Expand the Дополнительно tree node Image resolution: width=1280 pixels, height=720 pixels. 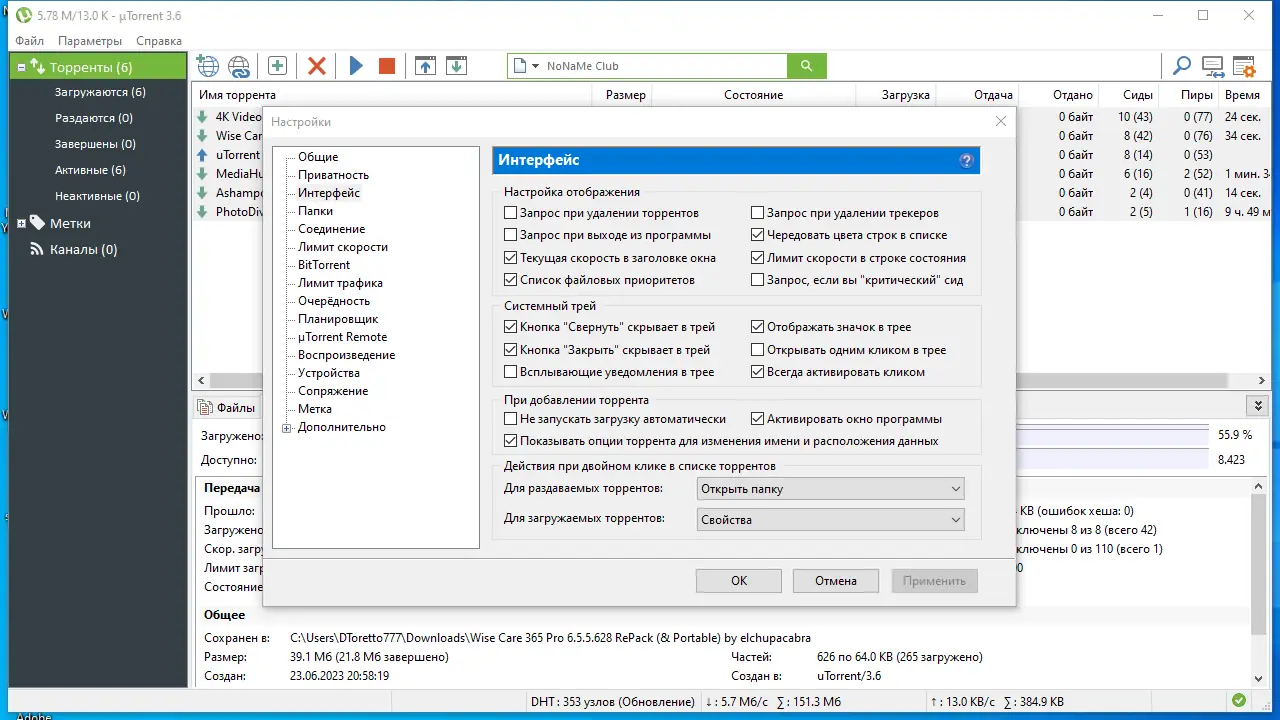(287, 428)
